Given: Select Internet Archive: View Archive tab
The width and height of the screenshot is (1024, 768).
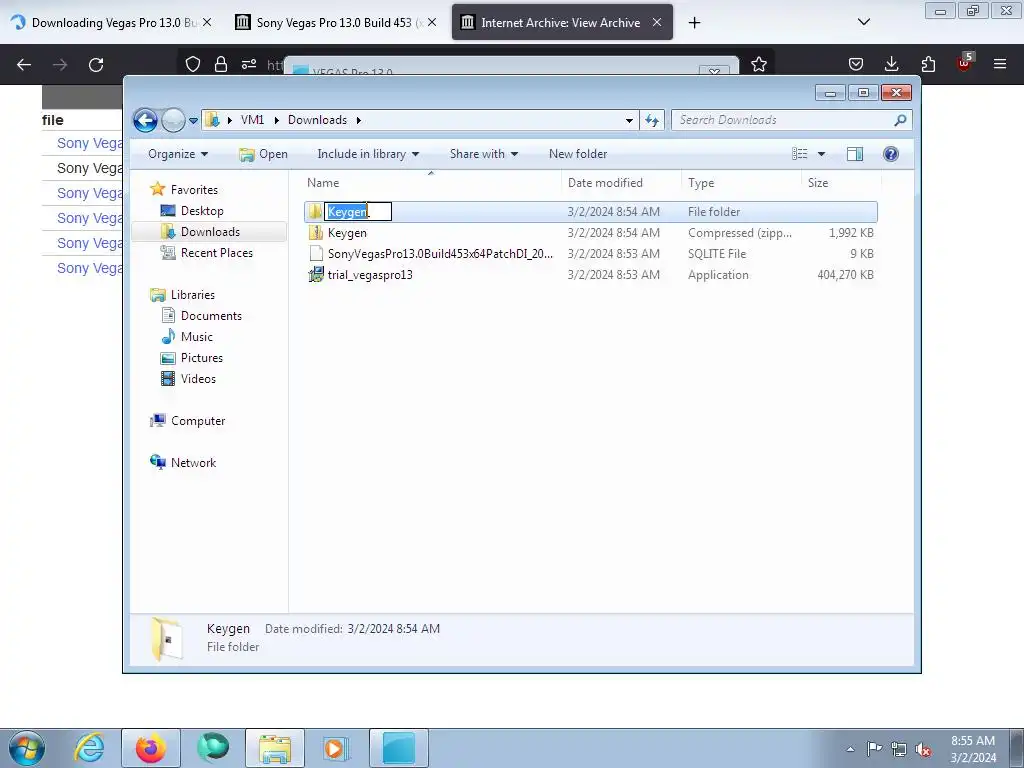Looking at the screenshot, I should click(562, 22).
